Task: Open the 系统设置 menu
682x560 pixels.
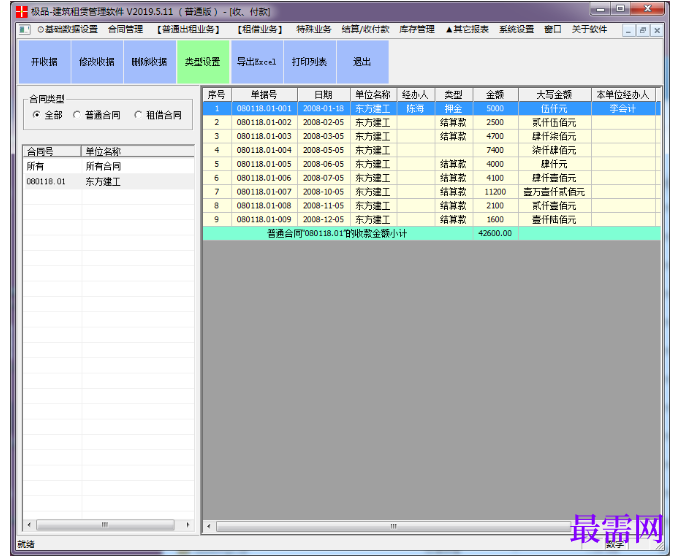Action: click(x=516, y=30)
